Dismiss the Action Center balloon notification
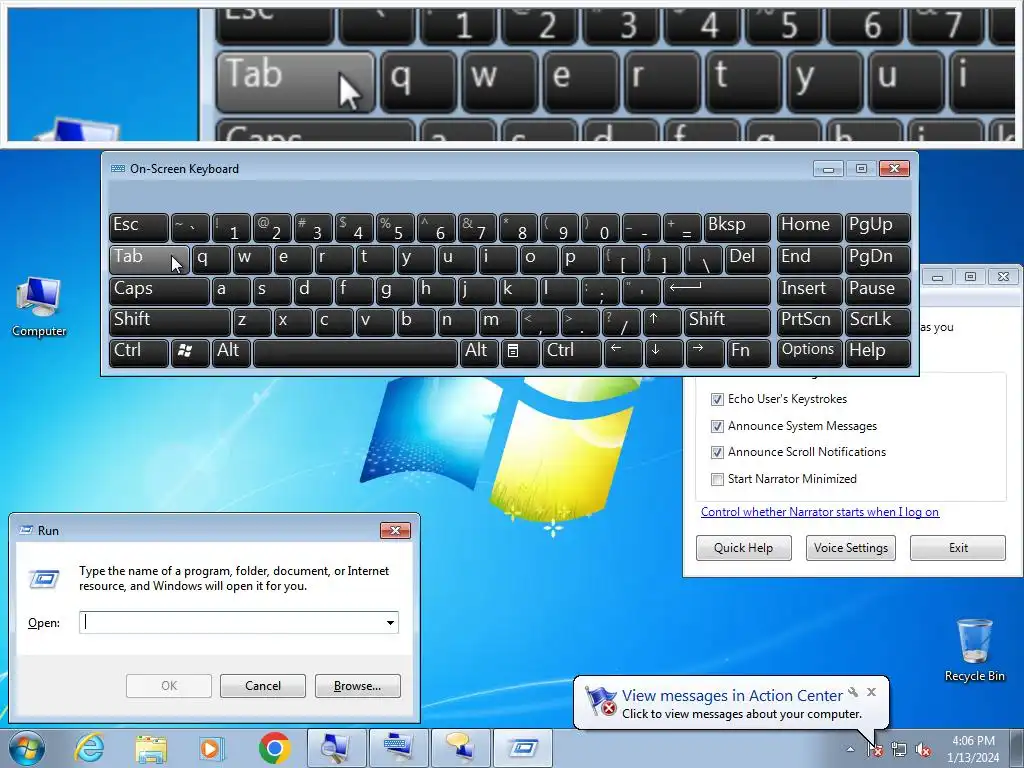 pos(871,692)
